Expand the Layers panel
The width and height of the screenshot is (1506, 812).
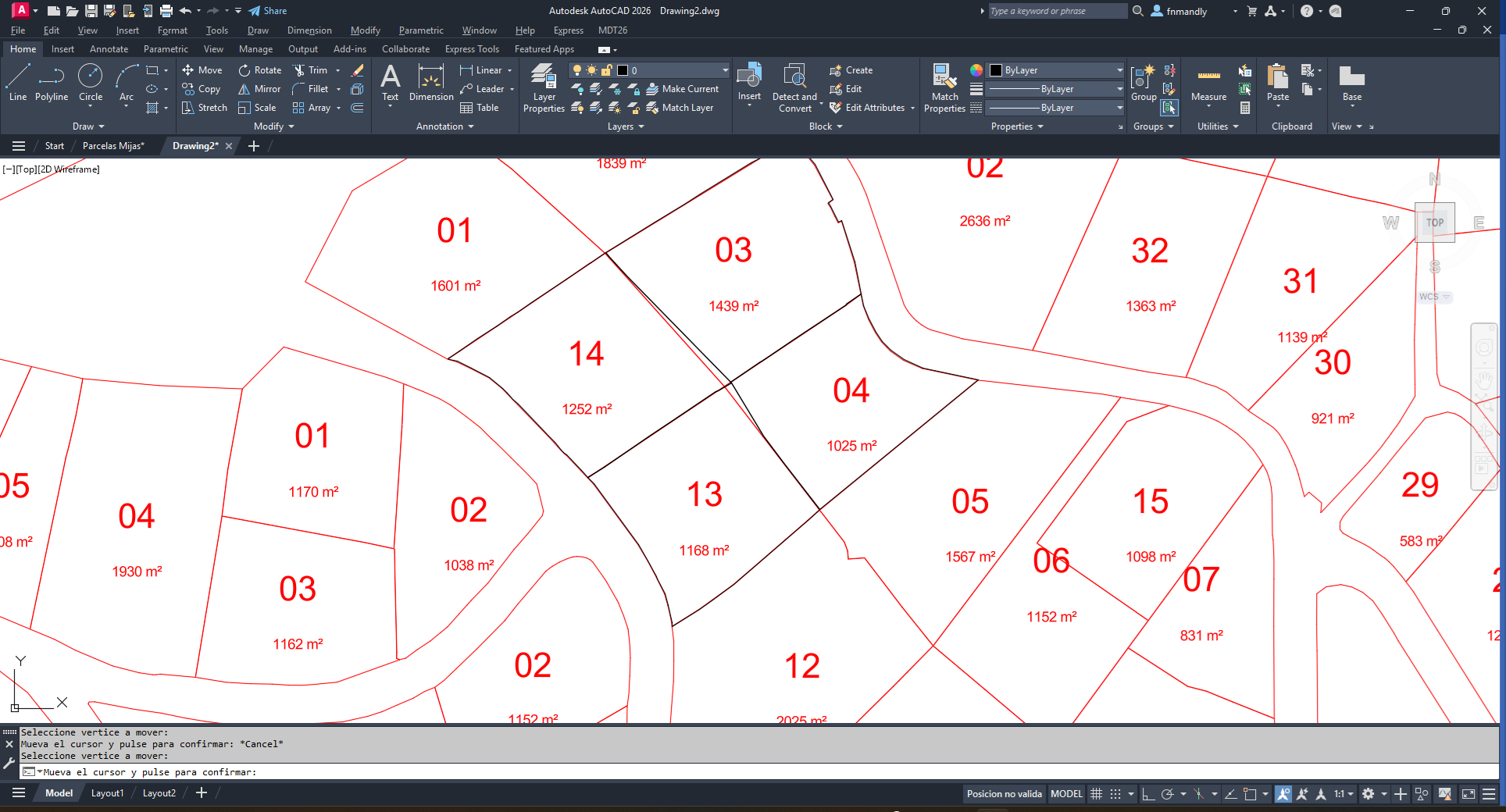[x=626, y=126]
